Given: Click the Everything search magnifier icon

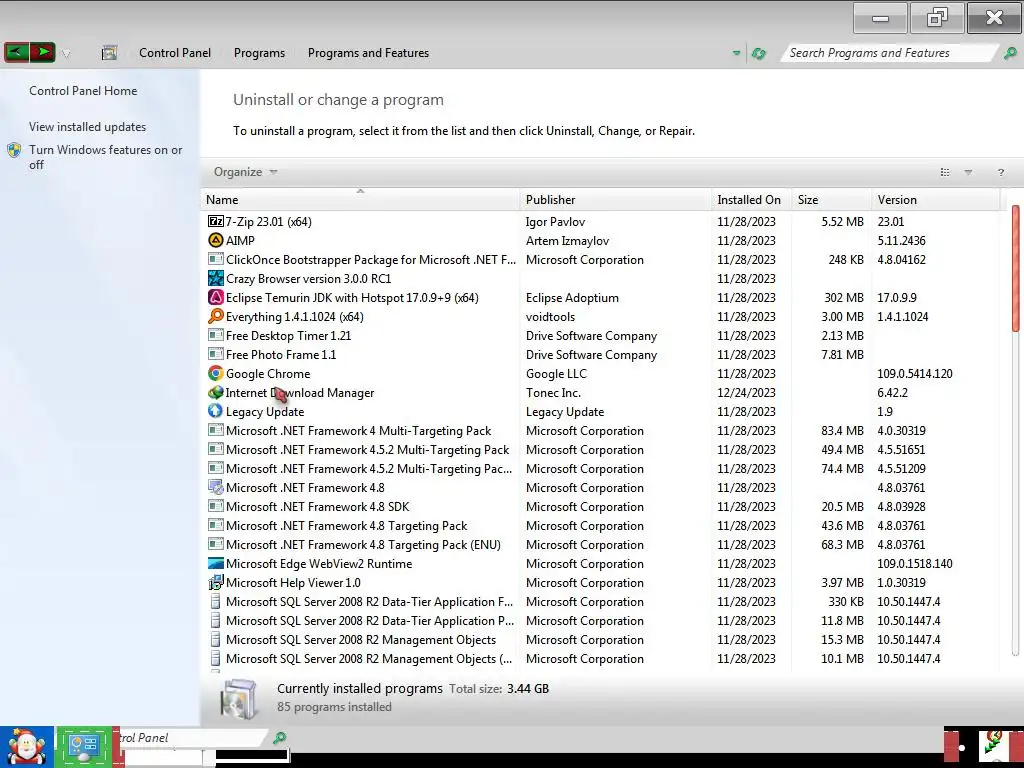Looking at the screenshot, I should click(x=216, y=316).
